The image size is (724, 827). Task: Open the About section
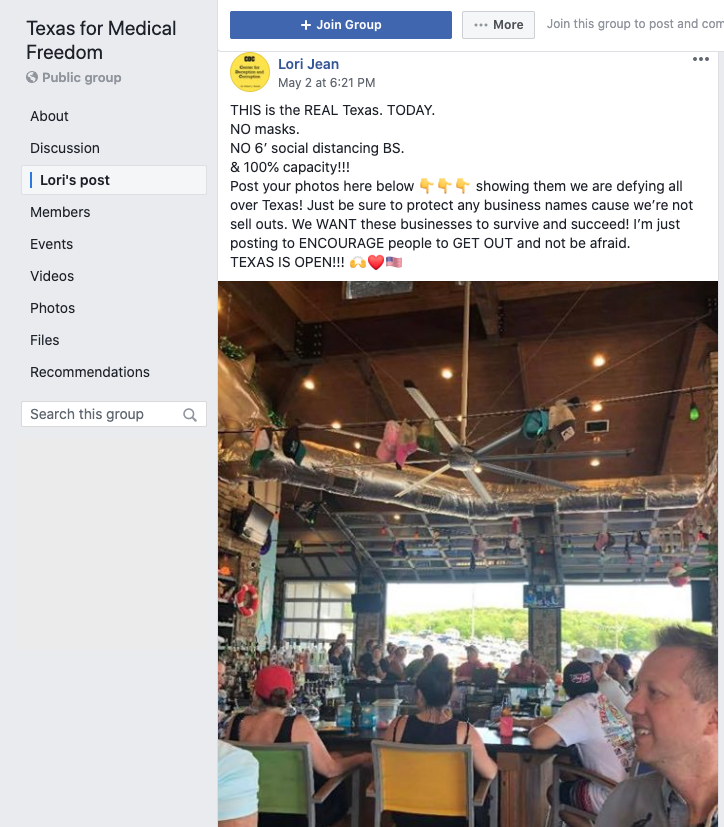tap(49, 116)
